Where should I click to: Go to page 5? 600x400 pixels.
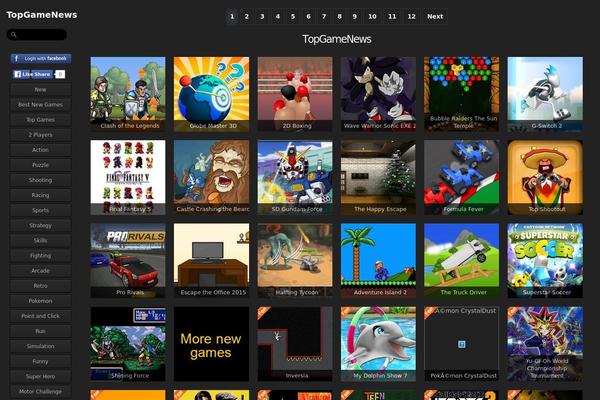coord(293,16)
